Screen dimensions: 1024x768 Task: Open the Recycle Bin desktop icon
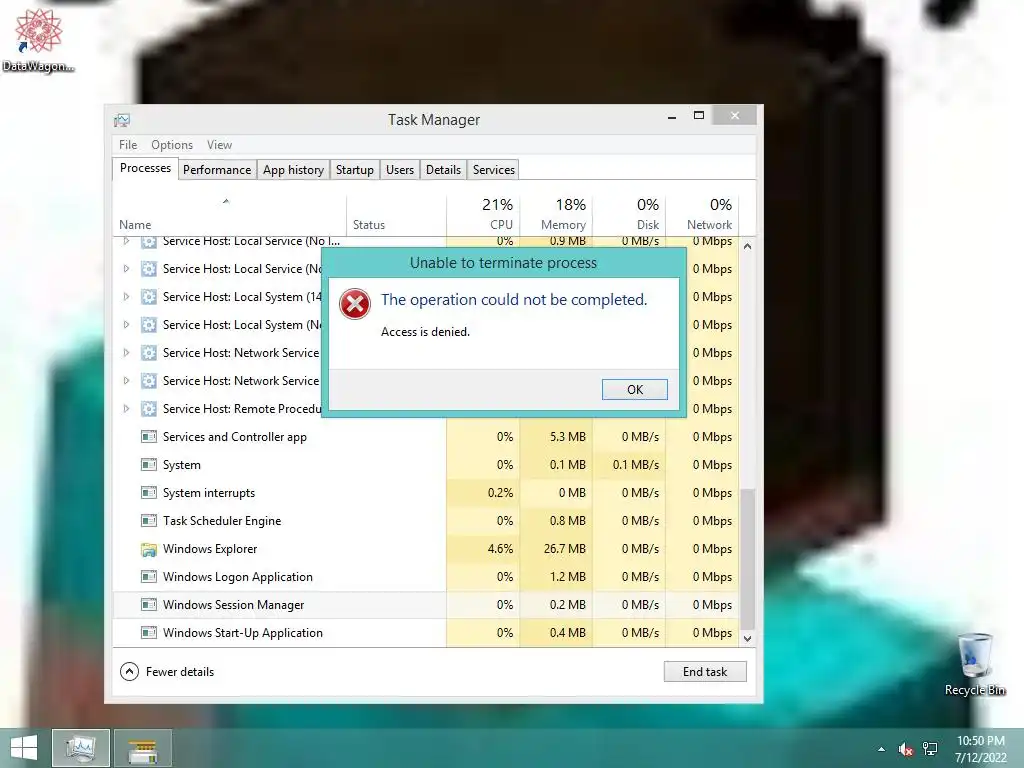tap(975, 664)
